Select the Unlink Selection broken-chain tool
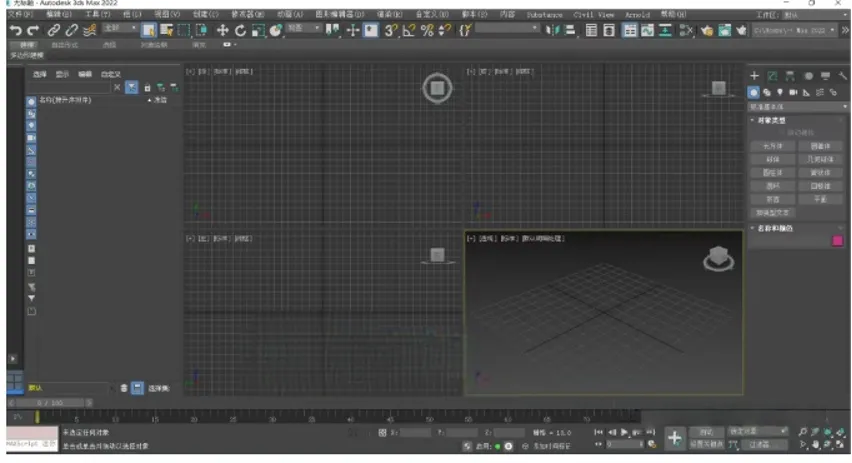 (71, 30)
